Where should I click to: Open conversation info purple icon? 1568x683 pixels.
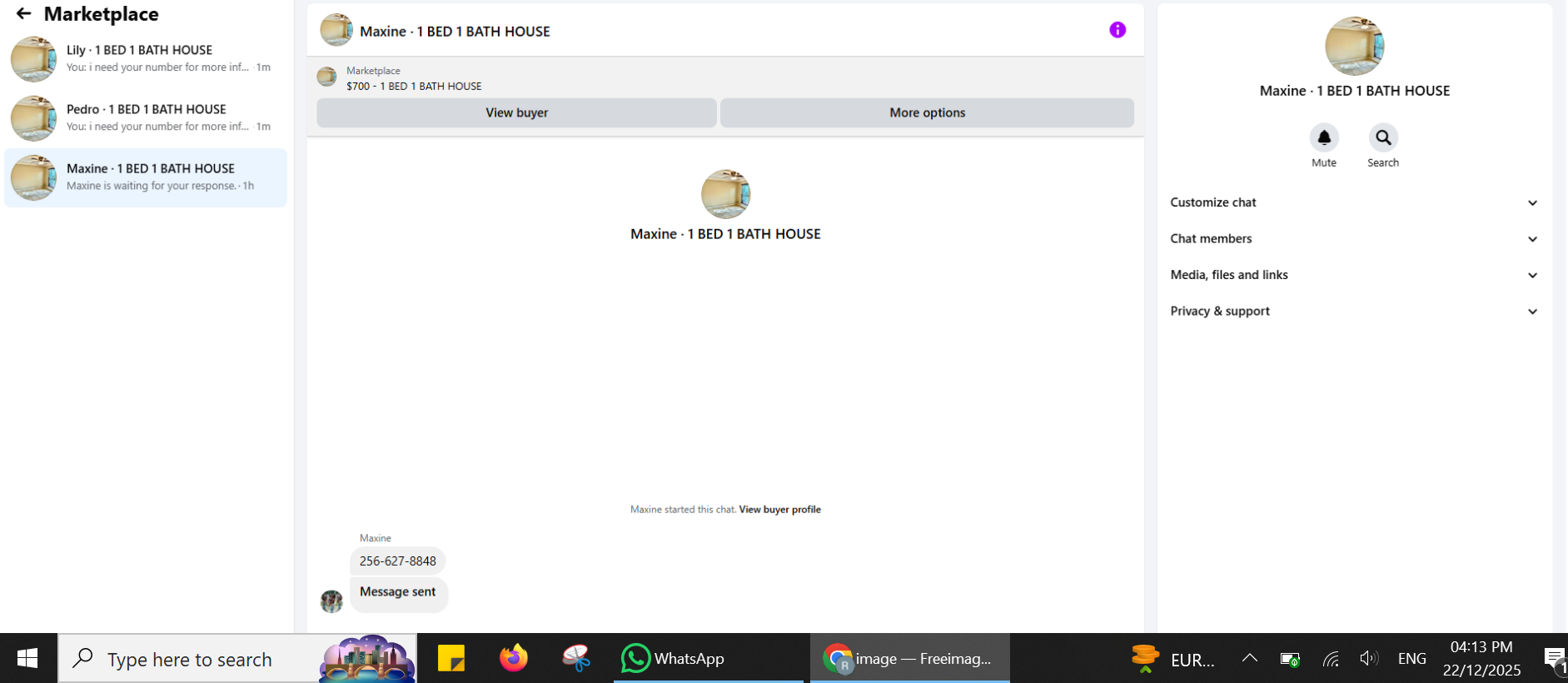pyautogui.click(x=1118, y=30)
